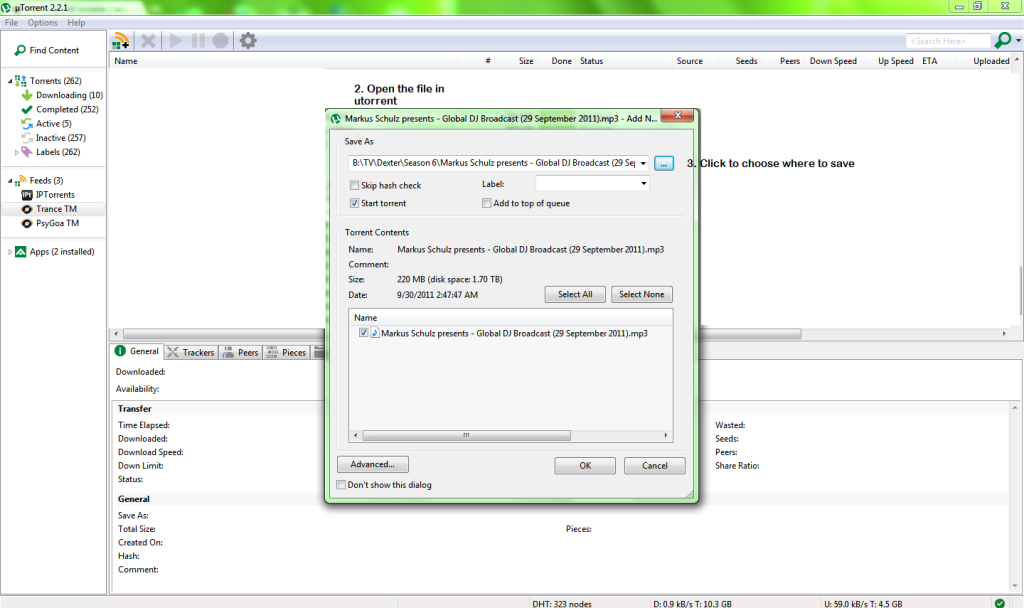Open the Label dropdown
The height and width of the screenshot is (608, 1024).
[643, 184]
